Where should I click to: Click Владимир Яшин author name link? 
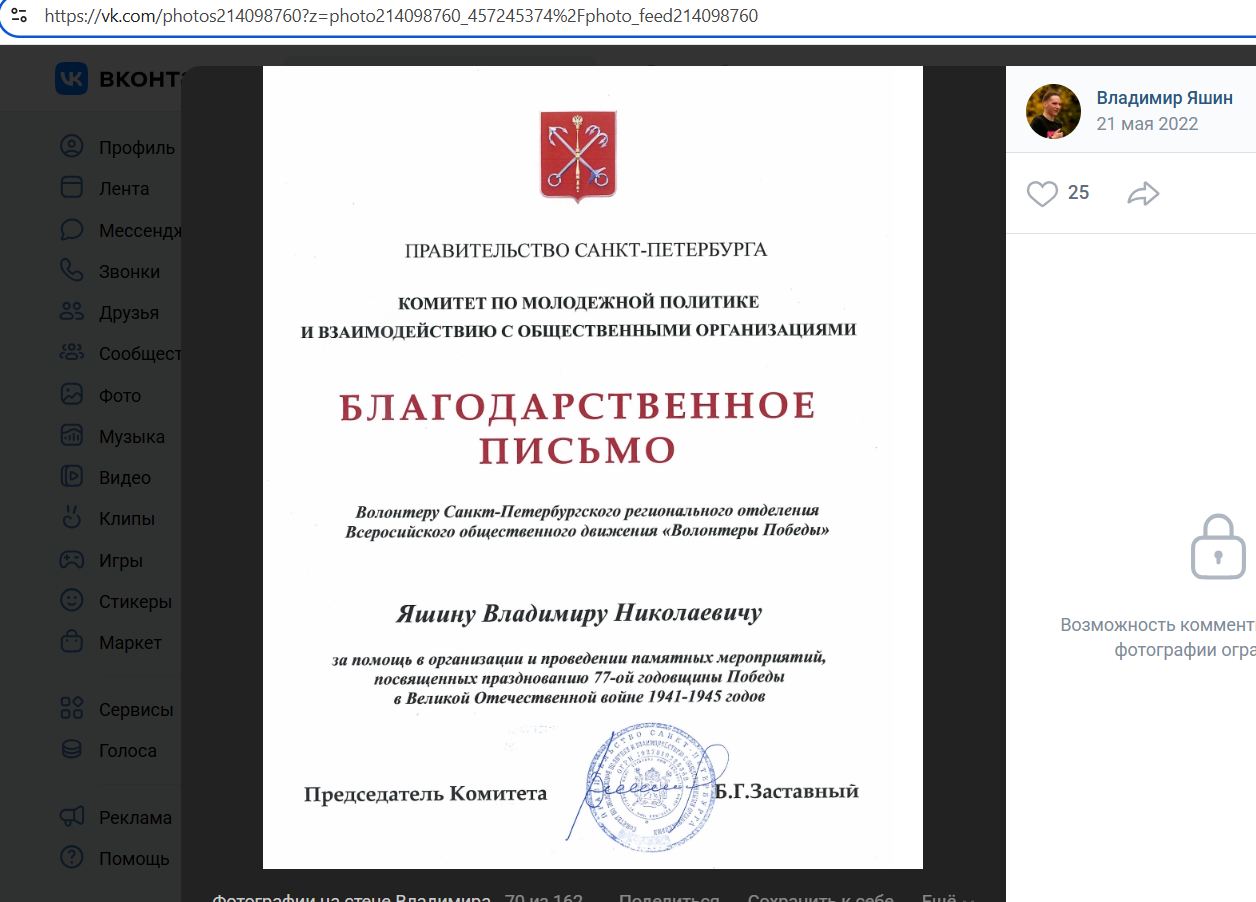1164,98
